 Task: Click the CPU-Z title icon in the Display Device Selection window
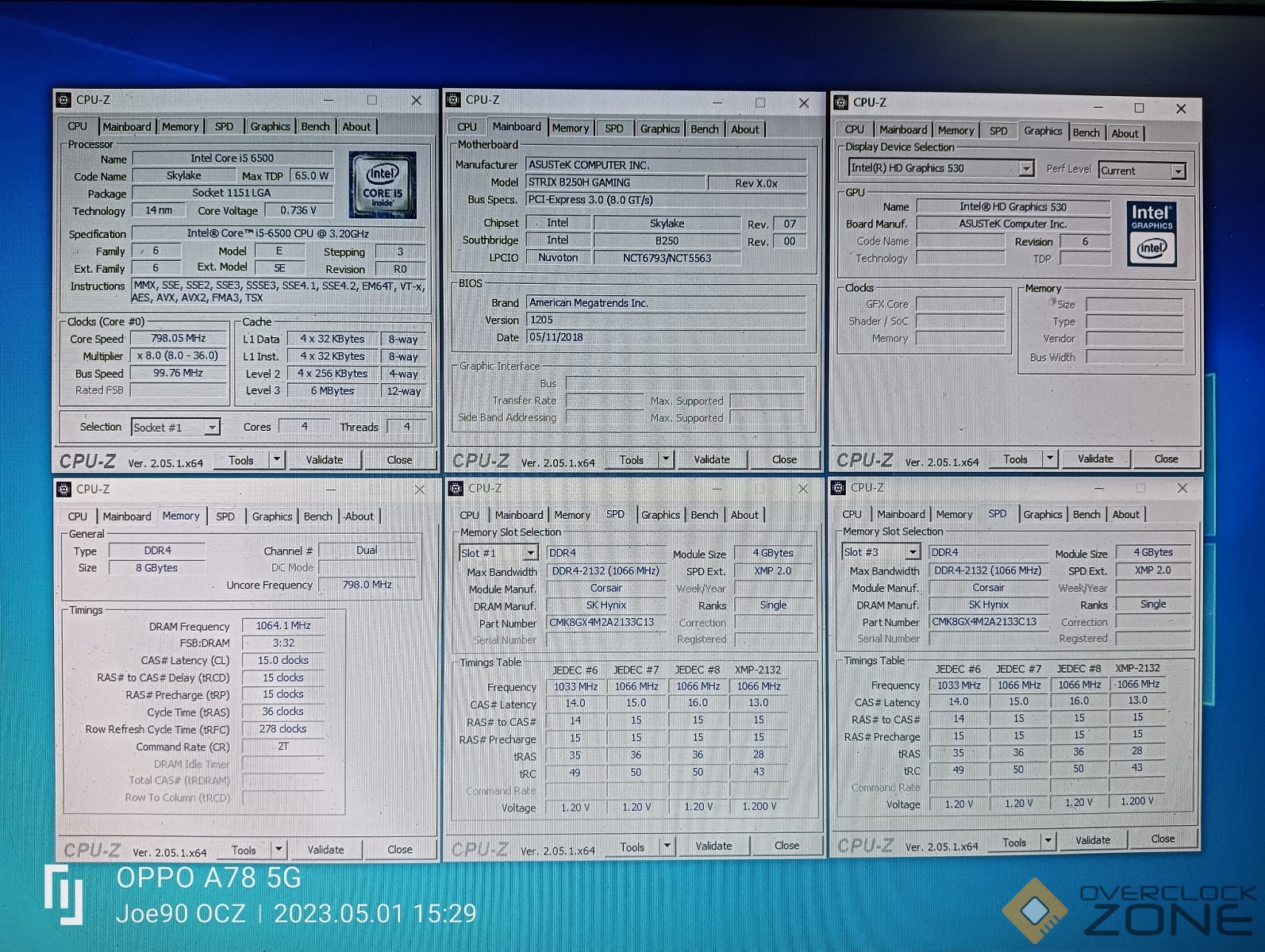tap(840, 102)
